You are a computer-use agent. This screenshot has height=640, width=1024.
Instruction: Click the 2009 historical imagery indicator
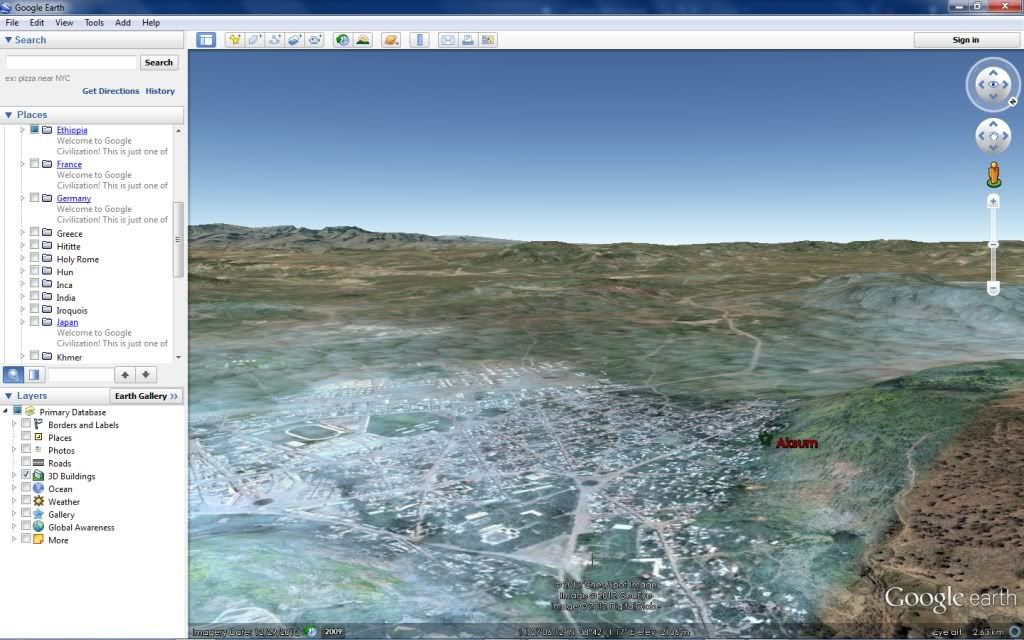[x=333, y=632]
